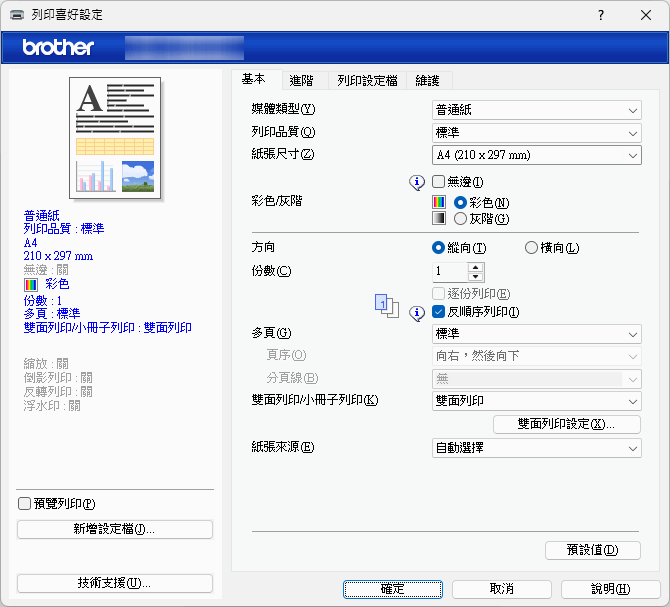Click the 雙面列印設定 button
This screenshot has width=670, height=607.
click(x=566, y=425)
